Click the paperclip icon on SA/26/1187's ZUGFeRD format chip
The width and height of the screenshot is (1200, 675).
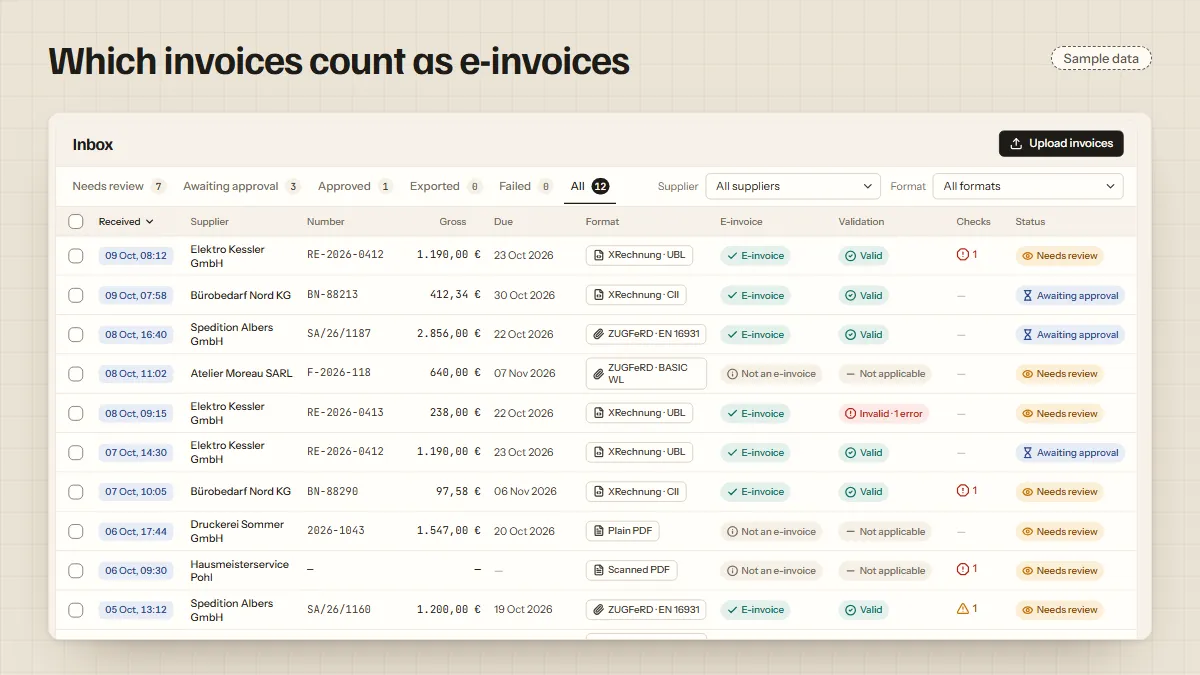tap(598, 334)
